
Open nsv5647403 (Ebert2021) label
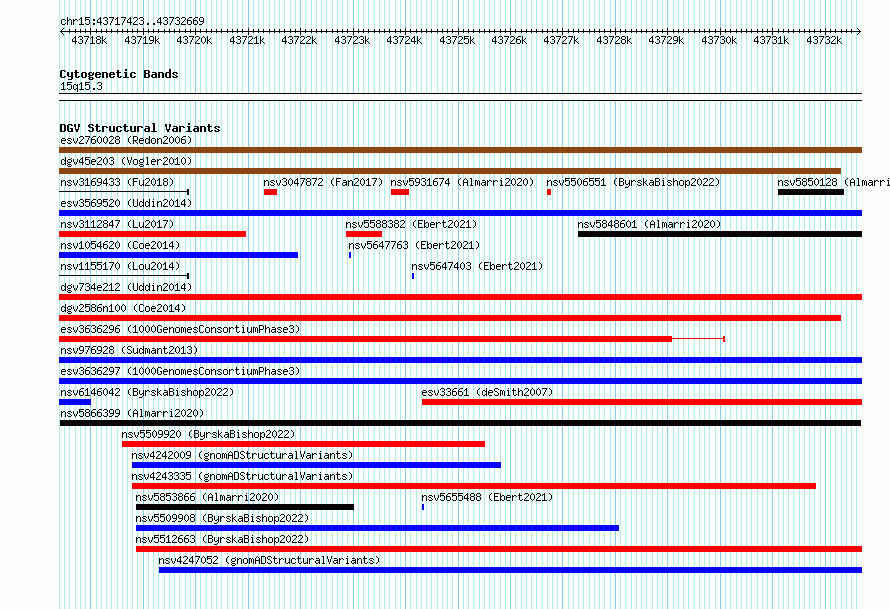tap(477, 266)
